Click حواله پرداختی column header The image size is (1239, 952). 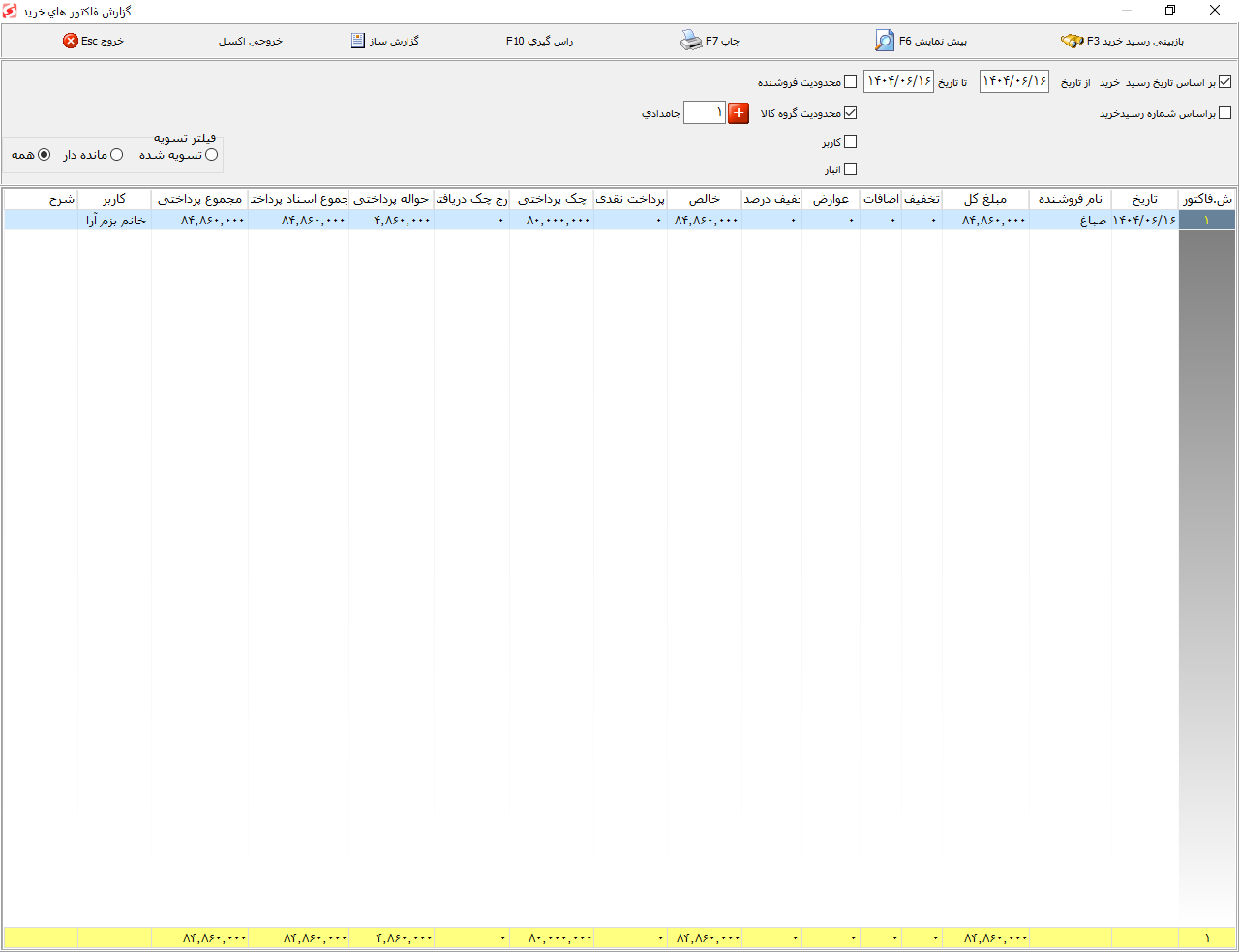tap(391, 199)
